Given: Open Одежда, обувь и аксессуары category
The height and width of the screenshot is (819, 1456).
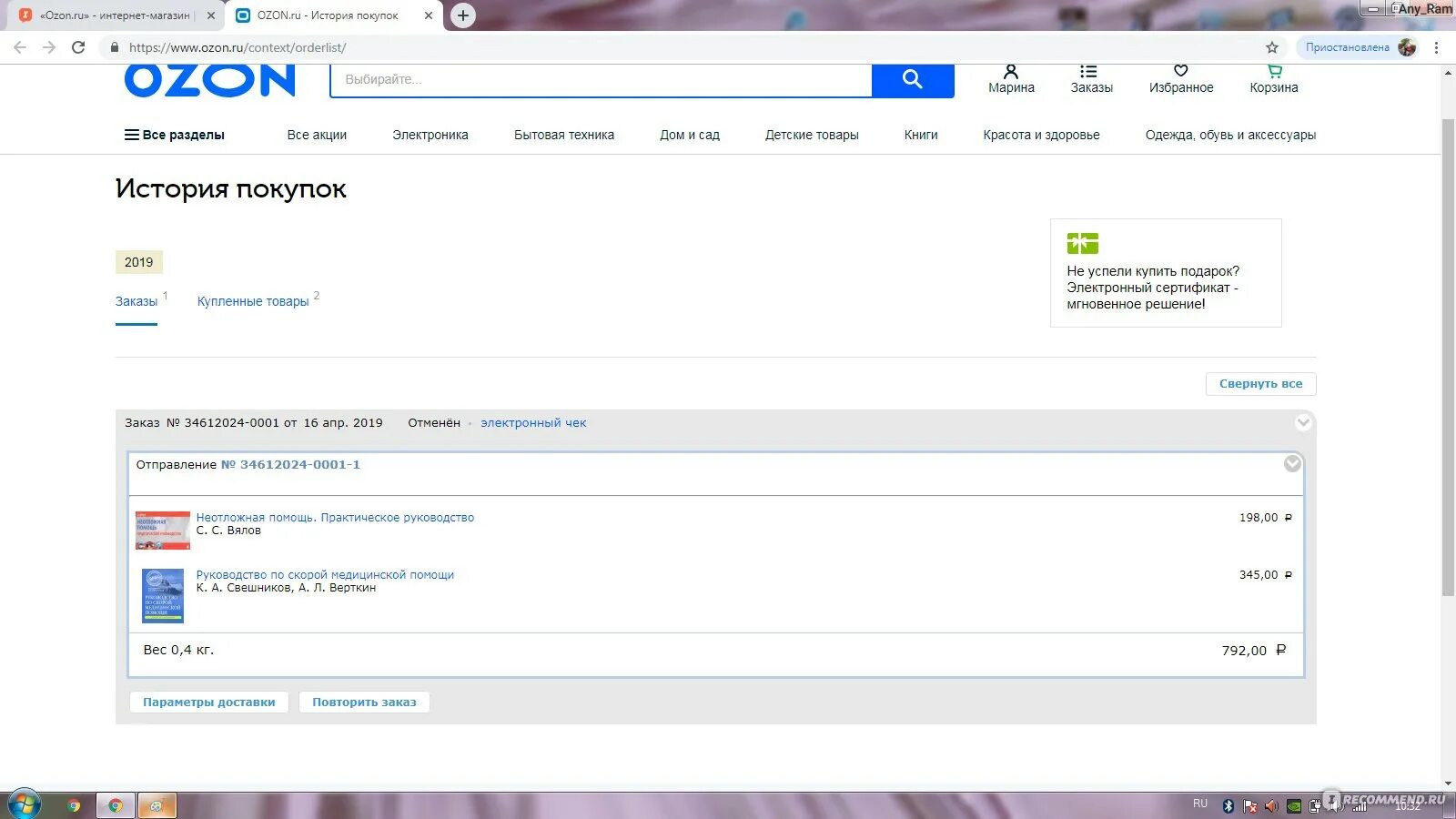Looking at the screenshot, I should pos(1230,135).
